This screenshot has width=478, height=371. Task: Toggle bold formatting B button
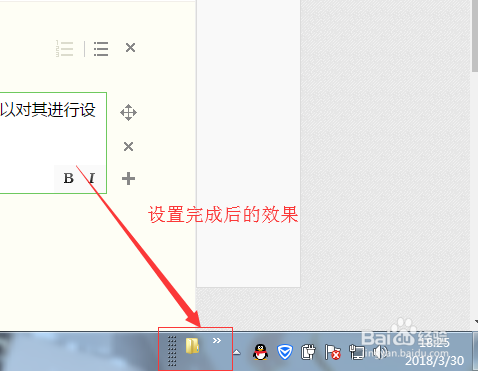(69, 178)
